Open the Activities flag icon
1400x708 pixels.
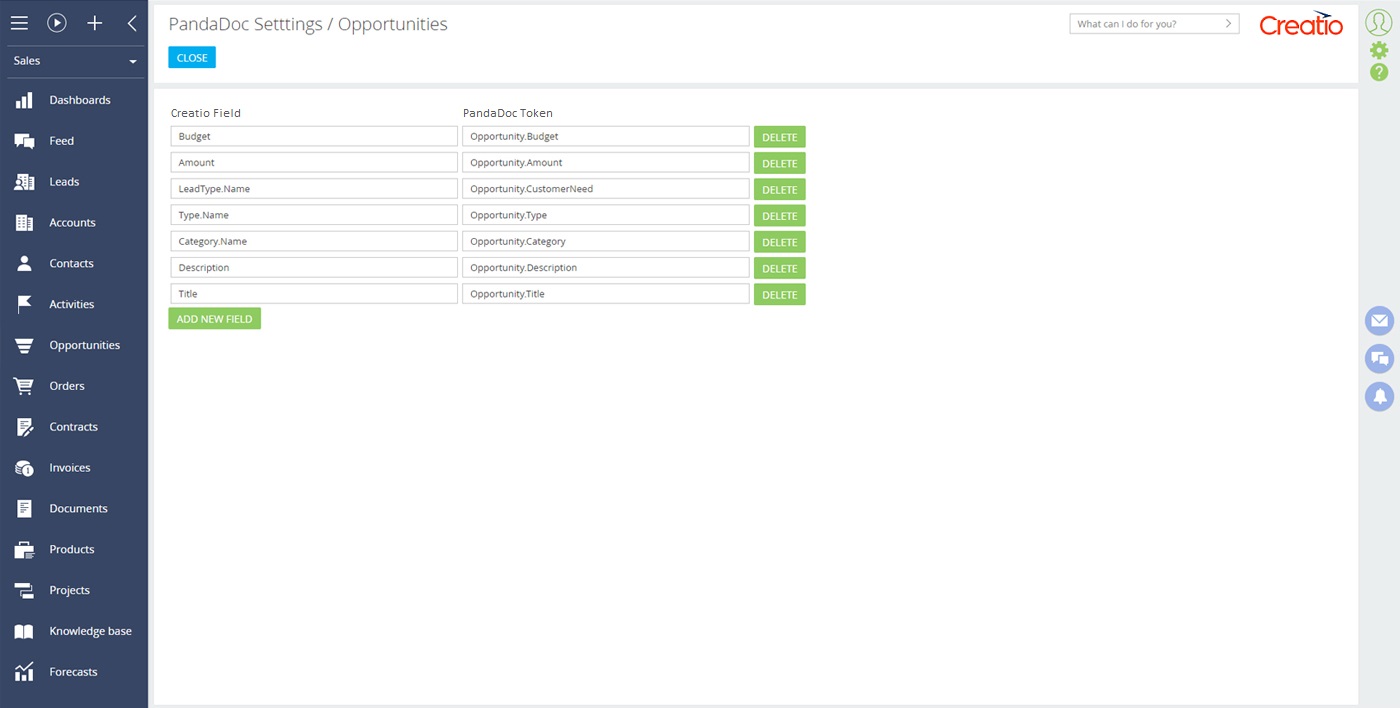point(24,304)
